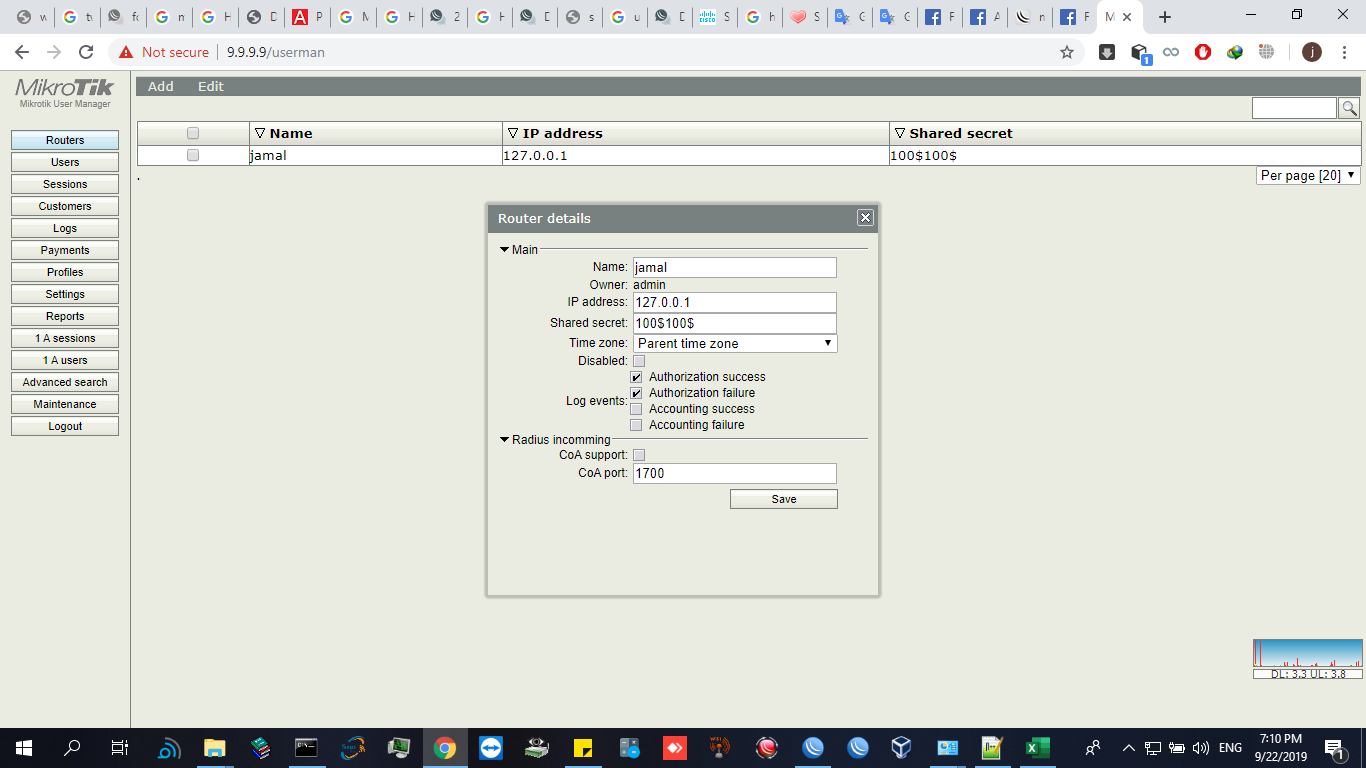The height and width of the screenshot is (768, 1366).
Task: Open the Add menu
Action: 161,87
